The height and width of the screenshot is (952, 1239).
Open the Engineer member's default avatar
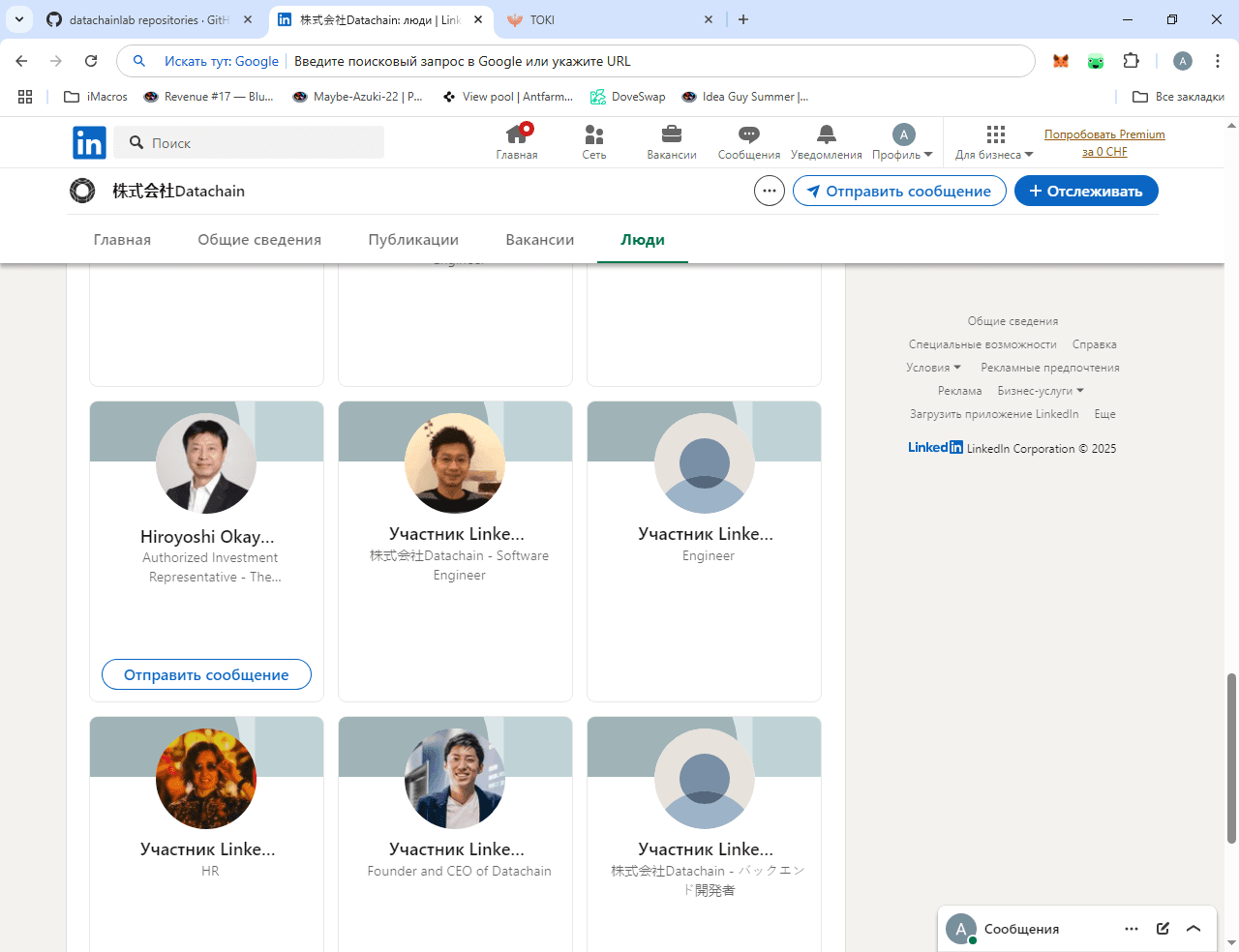click(x=705, y=463)
